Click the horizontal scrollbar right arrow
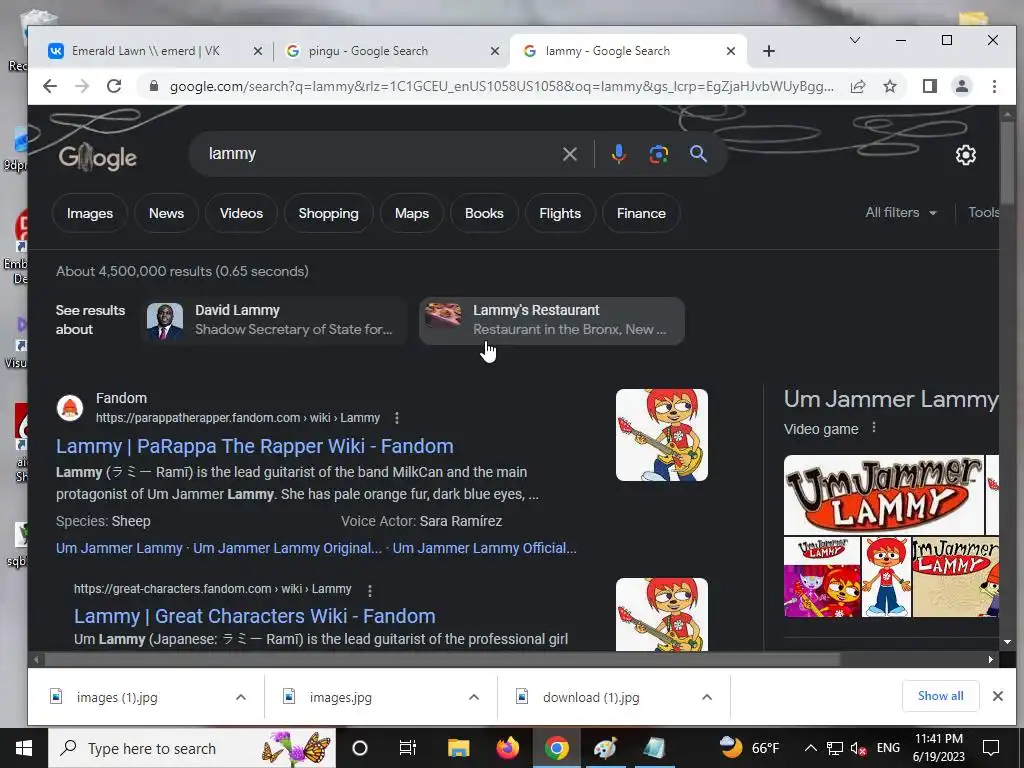Image resolution: width=1024 pixels, height=768 pixels. coord(991,660)
